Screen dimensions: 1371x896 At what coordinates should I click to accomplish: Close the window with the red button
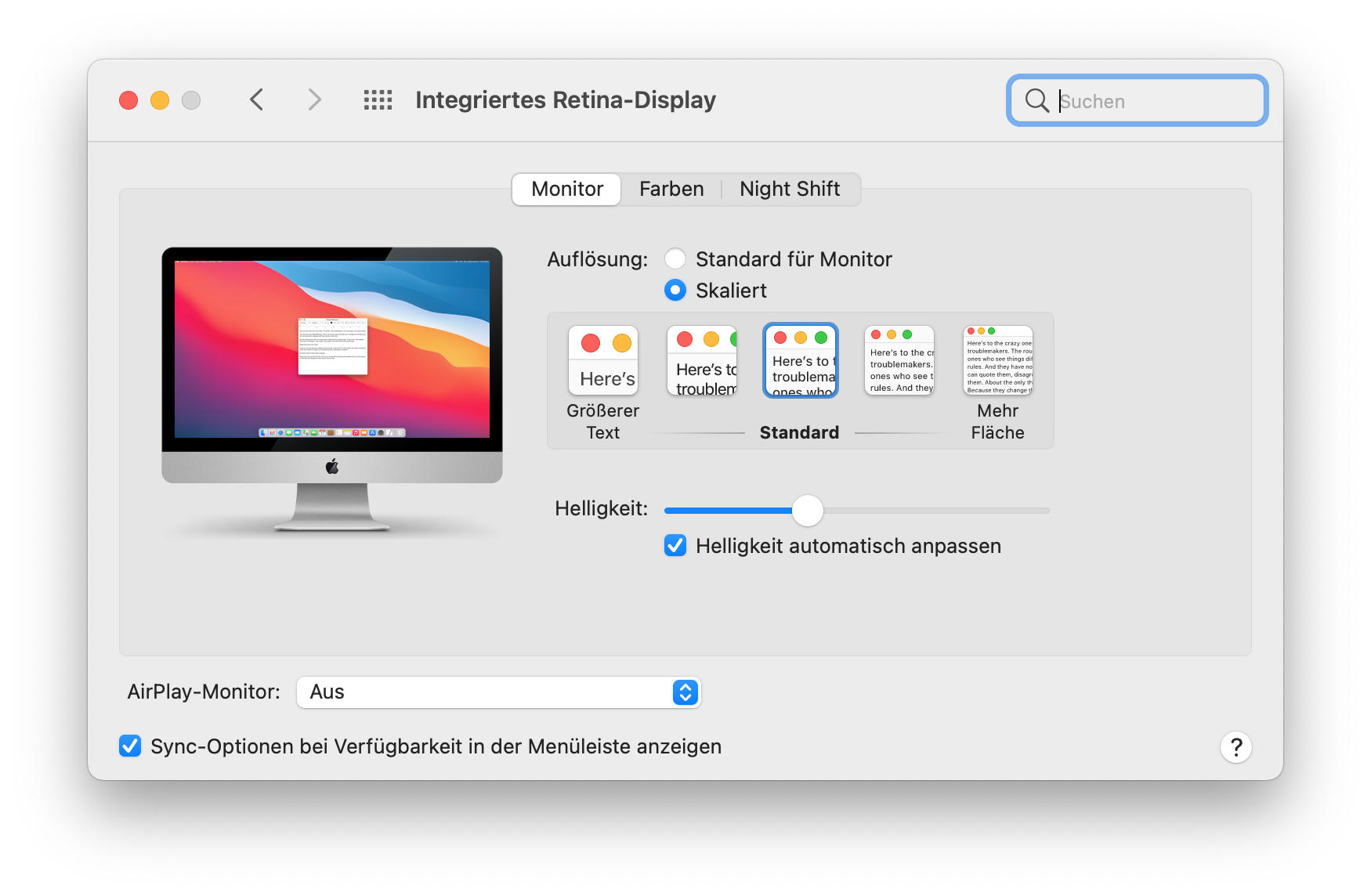(128, 100)
